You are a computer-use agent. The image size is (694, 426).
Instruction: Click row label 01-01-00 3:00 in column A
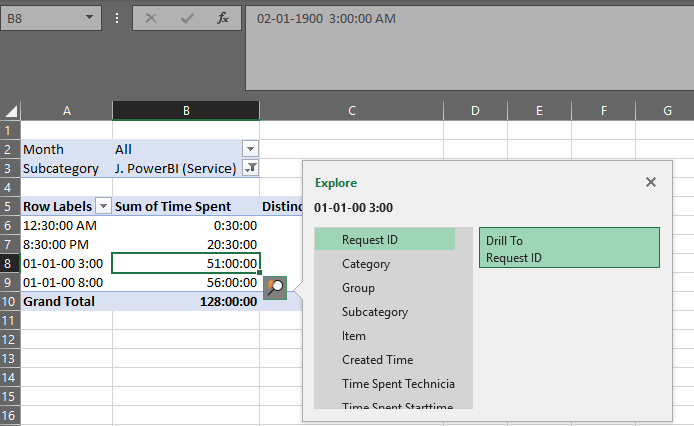pyautogui.click(x=66, y=263)
